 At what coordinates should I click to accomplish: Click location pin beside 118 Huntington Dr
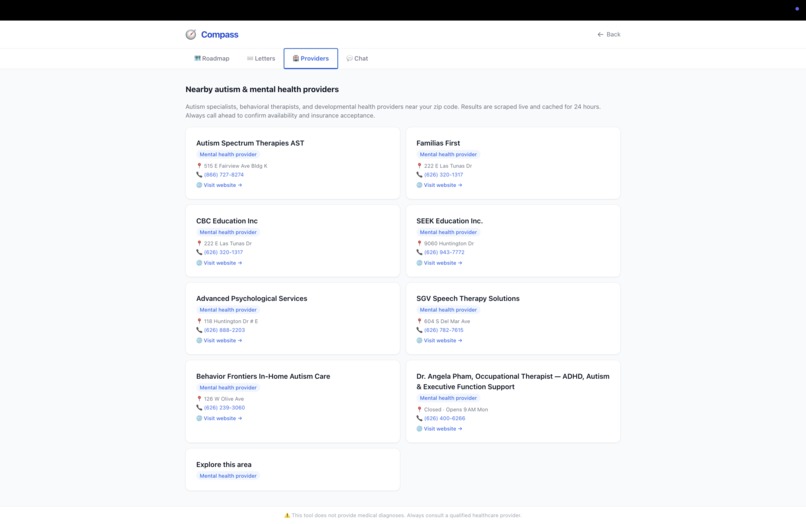pos(199,321)
